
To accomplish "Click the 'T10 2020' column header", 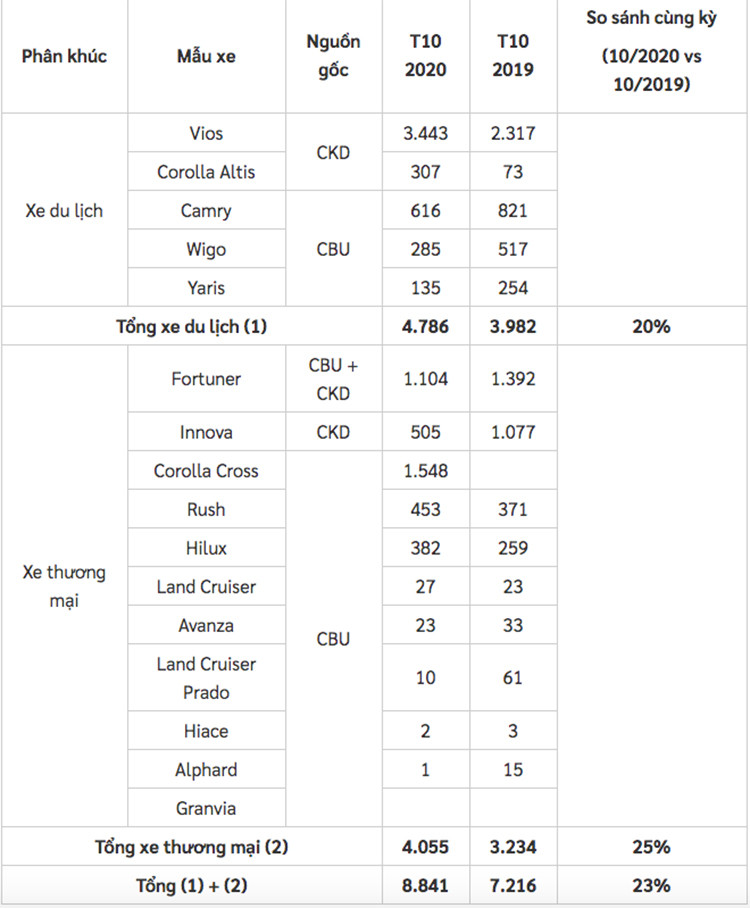I will 426,56.
